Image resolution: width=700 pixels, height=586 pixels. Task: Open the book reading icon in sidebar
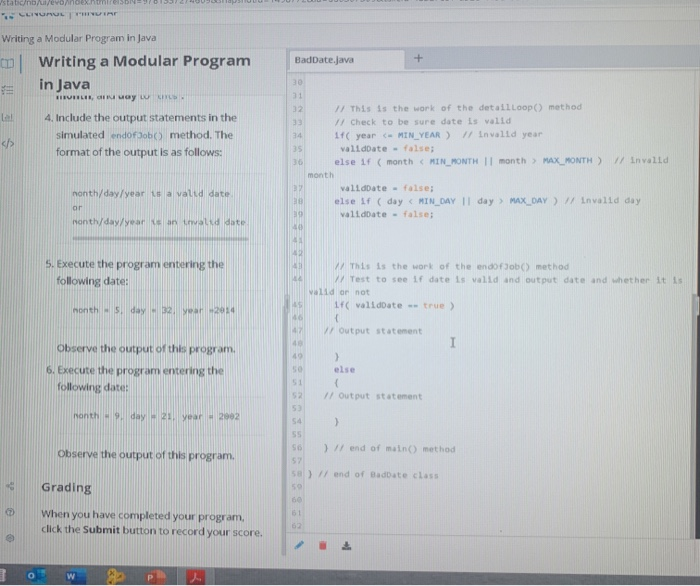[8, 64]
